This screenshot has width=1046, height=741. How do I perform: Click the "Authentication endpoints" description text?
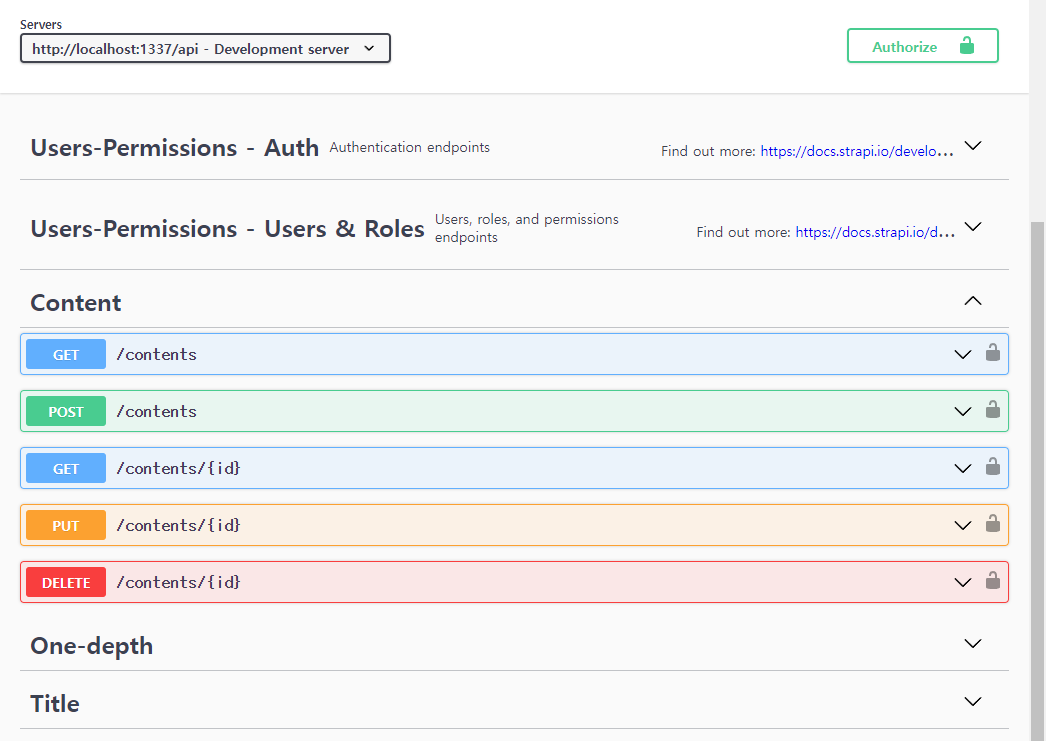coord(410,147)
